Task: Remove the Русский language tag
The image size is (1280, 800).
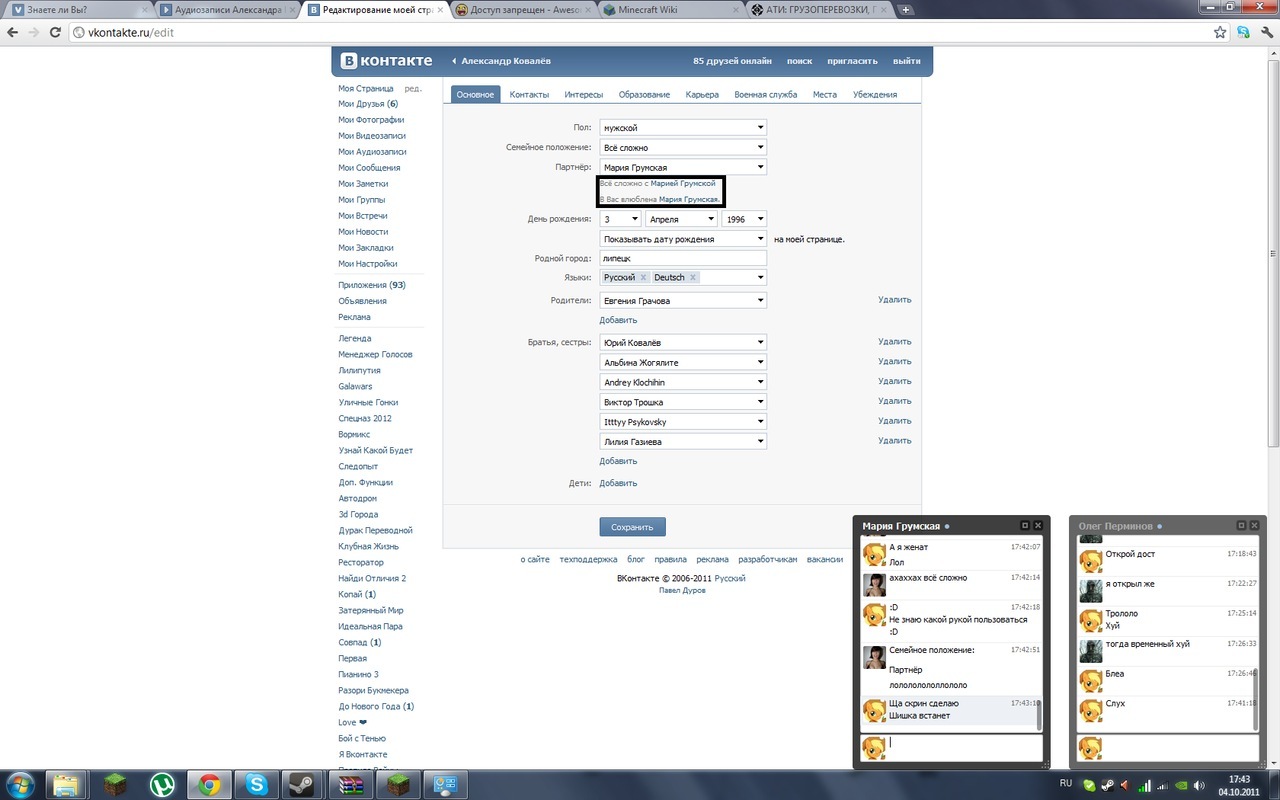Action: coord(643,277)
